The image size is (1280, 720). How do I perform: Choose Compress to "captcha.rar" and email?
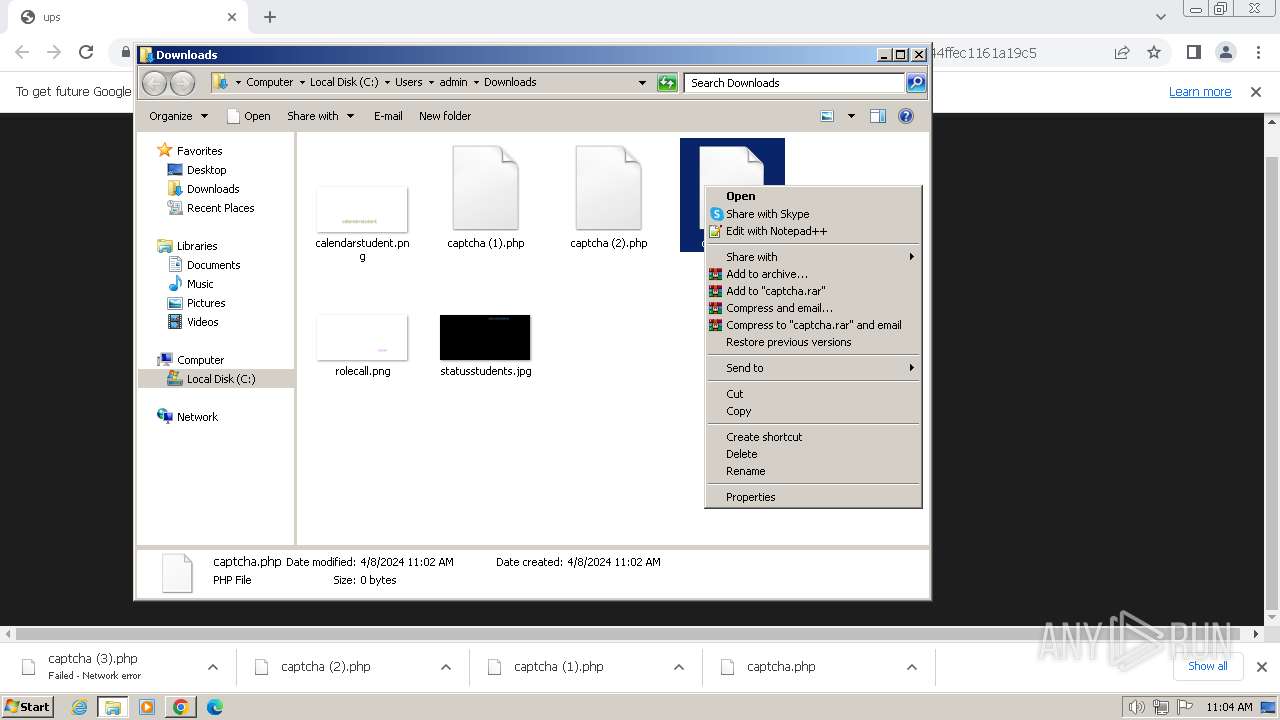click(x=813, y=325)
